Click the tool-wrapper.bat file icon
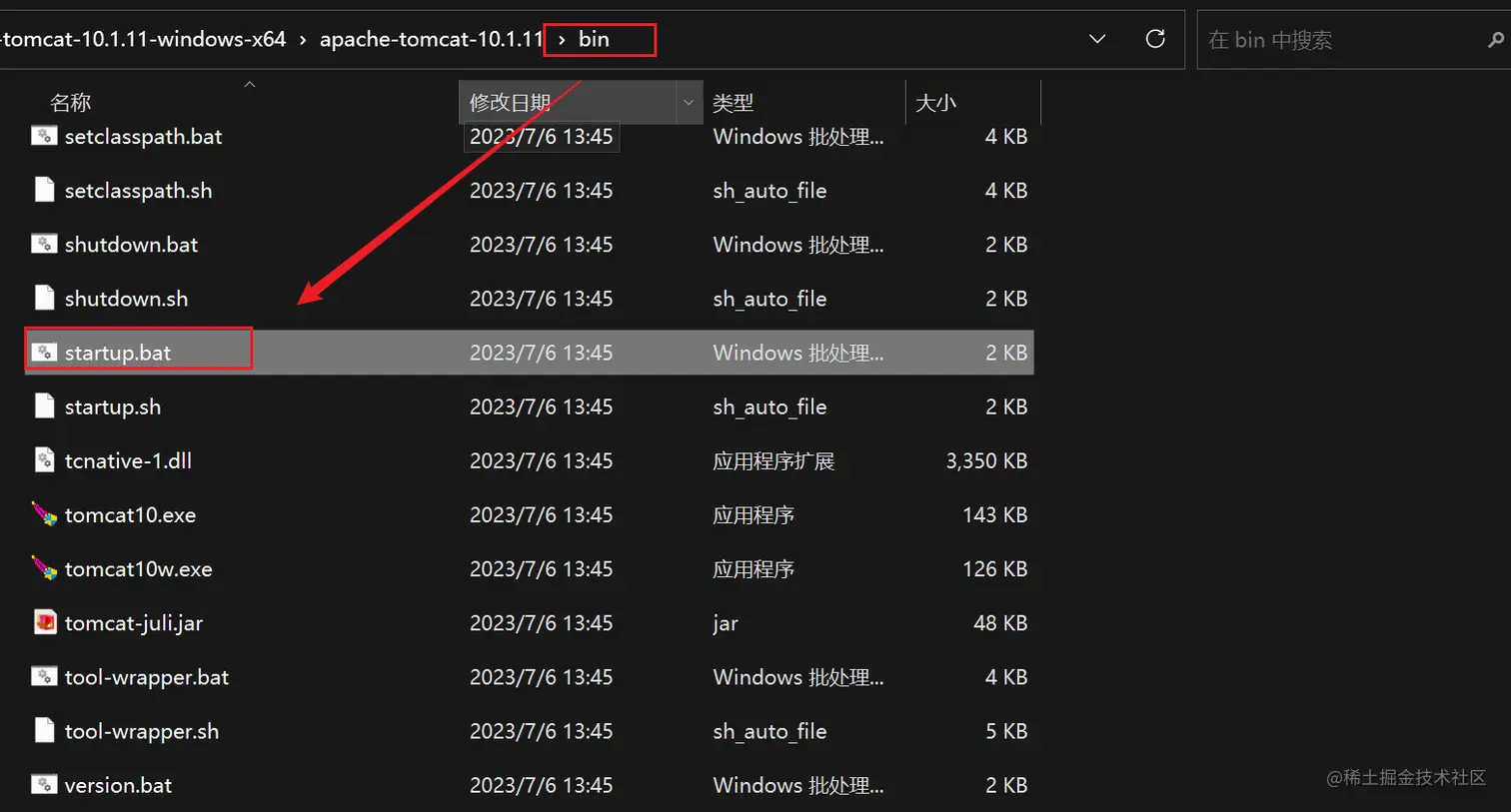This screenshot has width=1511, height=812. point(44,676)
